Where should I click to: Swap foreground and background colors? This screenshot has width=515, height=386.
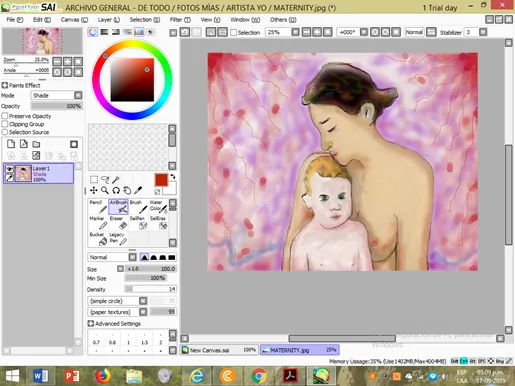173,177
